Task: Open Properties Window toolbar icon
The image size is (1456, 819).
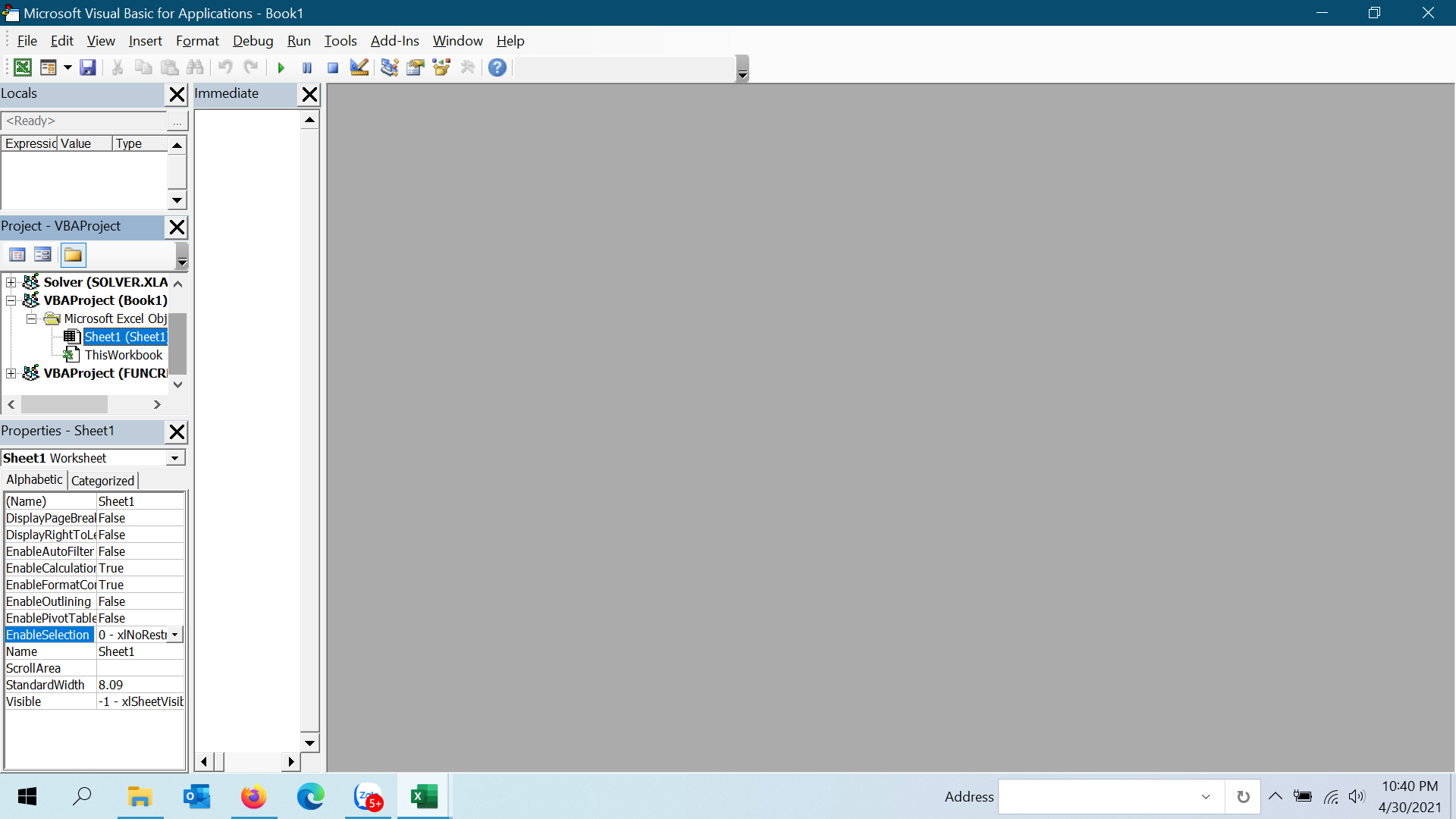Action: (x=416, y=67)
